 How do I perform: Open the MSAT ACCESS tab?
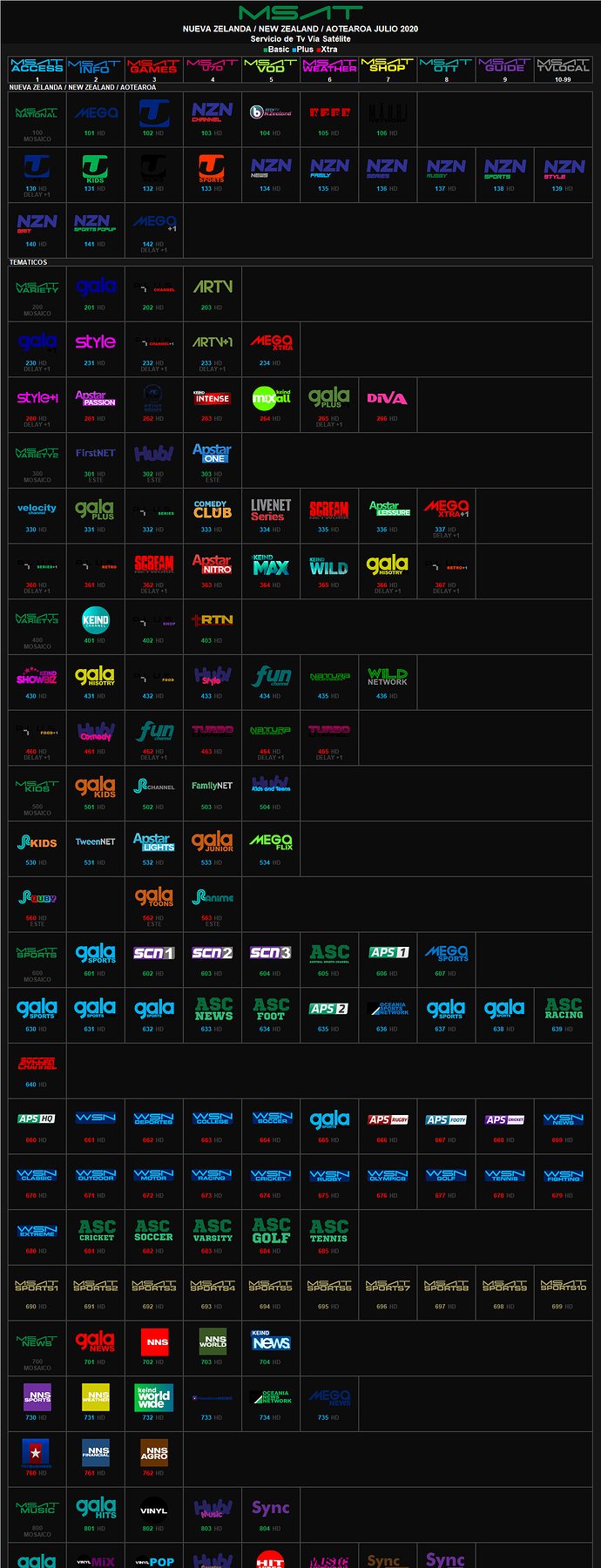(x=37, y=65)
